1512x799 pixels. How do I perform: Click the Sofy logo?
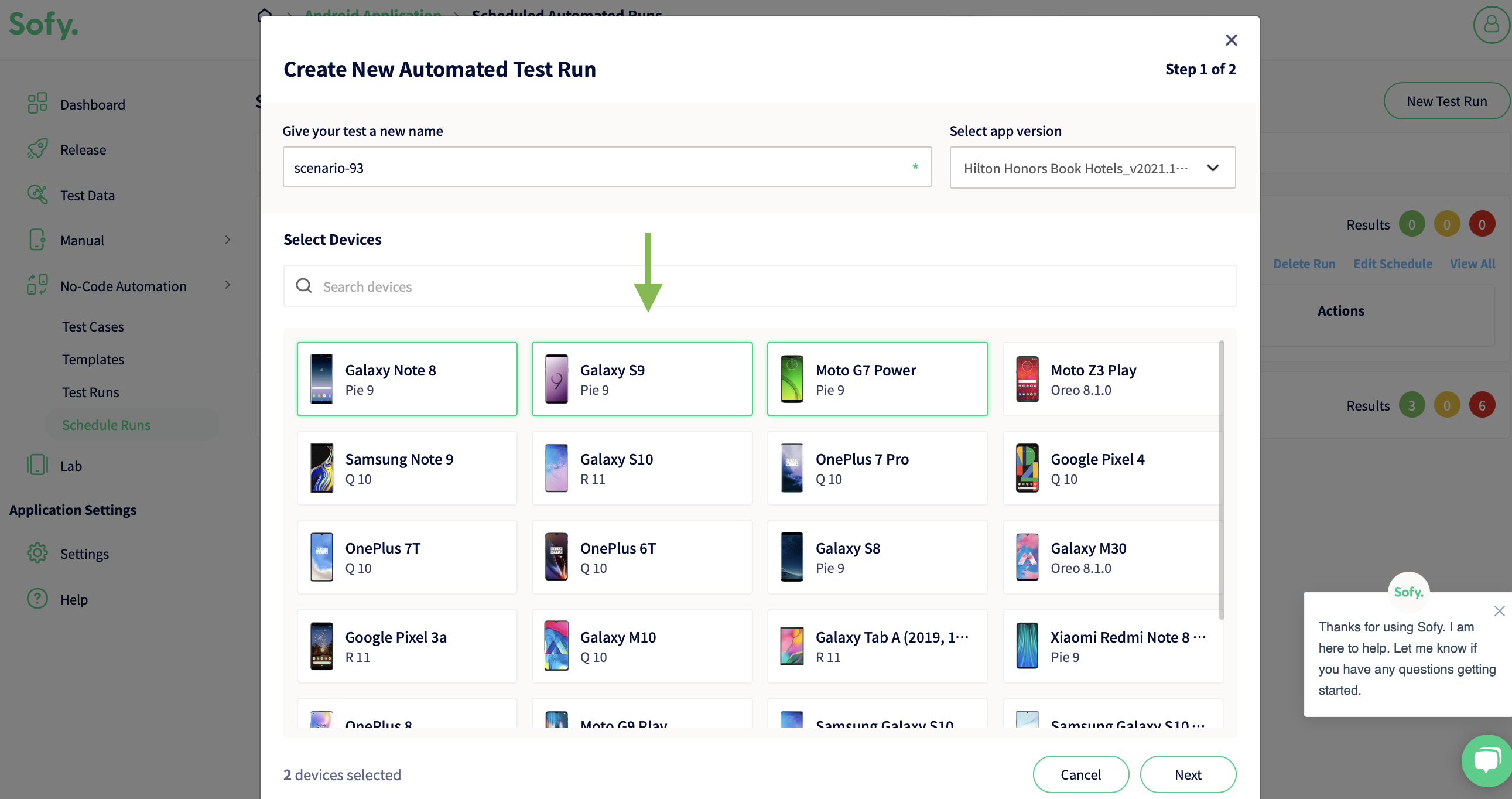click(43, 25)
